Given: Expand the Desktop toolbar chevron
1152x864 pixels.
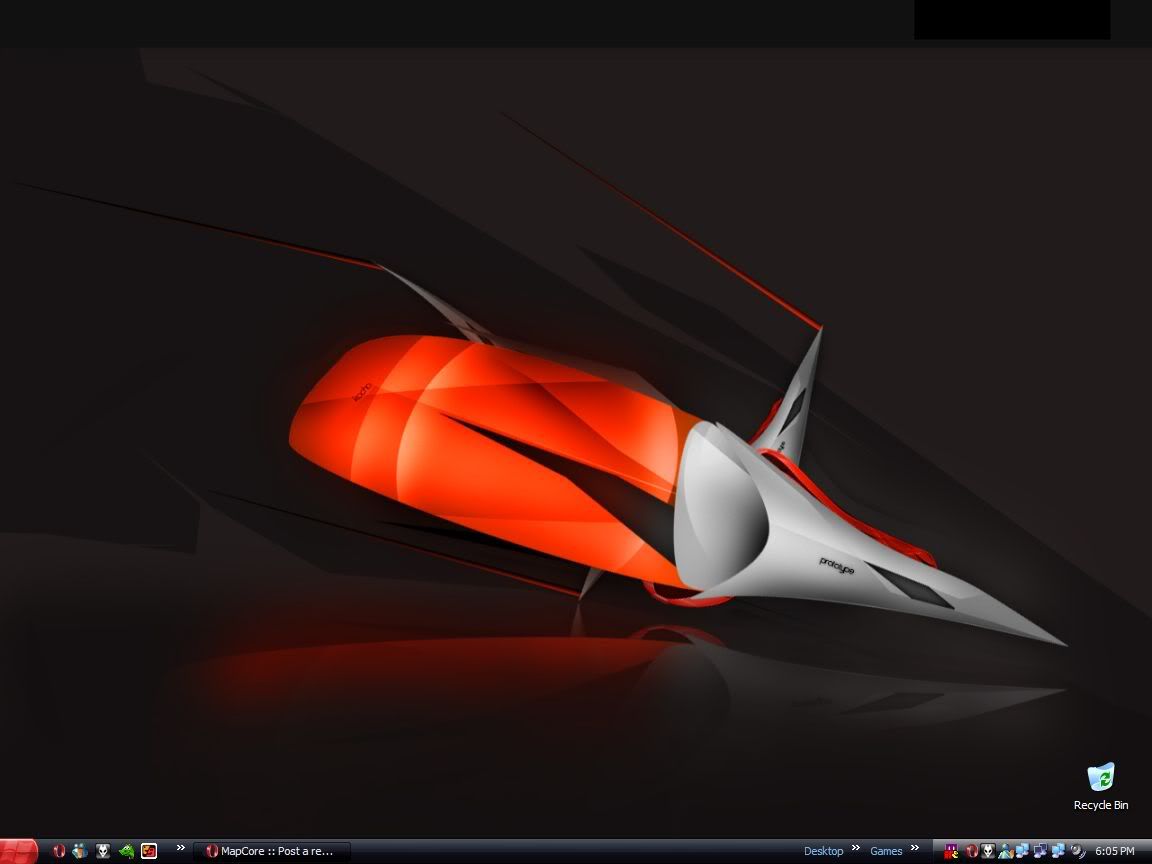Looking at the screenshot, I should pyautogui.click(x=855, y=851).
